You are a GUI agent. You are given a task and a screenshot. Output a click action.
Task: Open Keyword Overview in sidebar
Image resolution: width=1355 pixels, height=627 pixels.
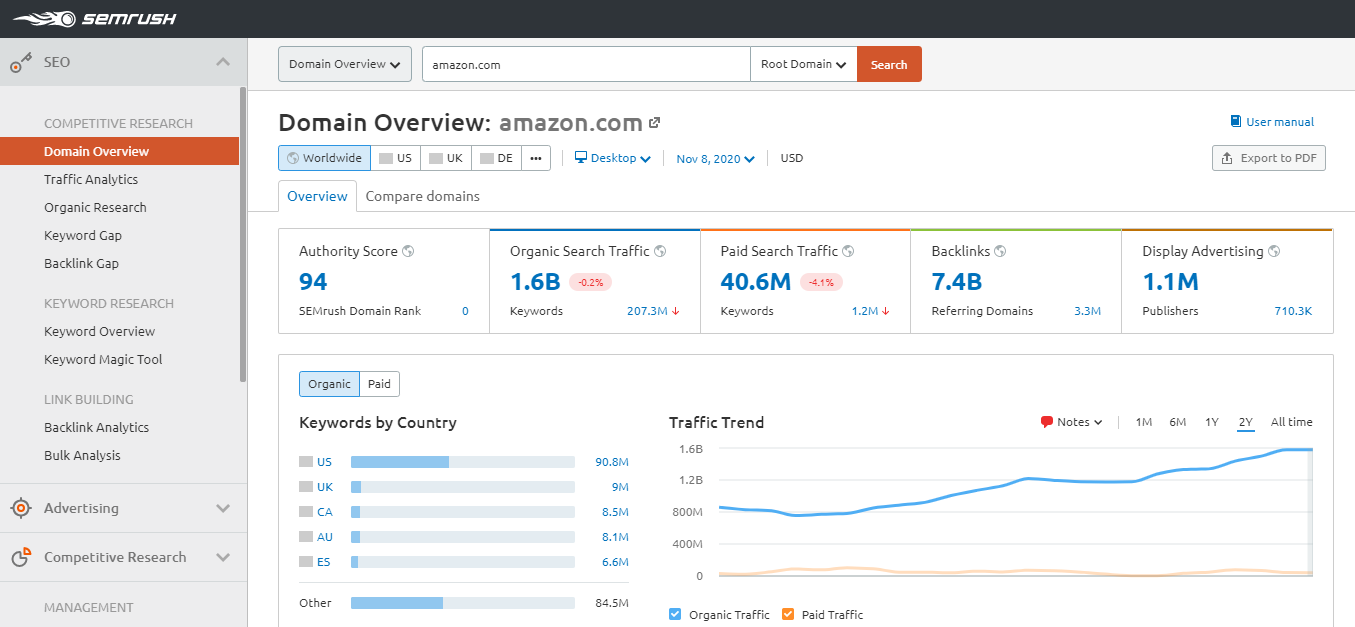click(99, 331)
